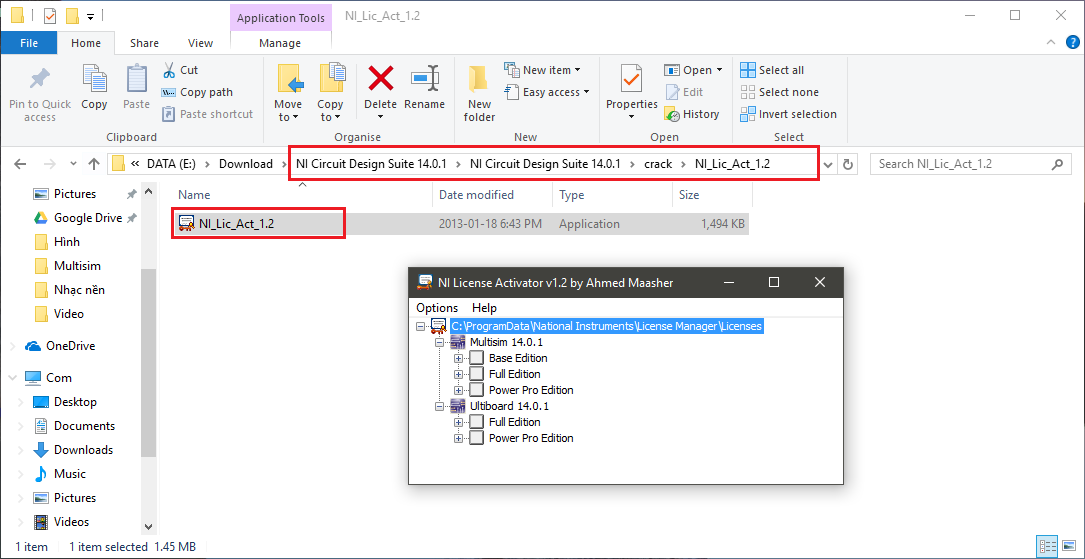This screenshot has width=1085, height=559.
Task: Click the Paste clipboard icon
Action: (x=136, y=78)
